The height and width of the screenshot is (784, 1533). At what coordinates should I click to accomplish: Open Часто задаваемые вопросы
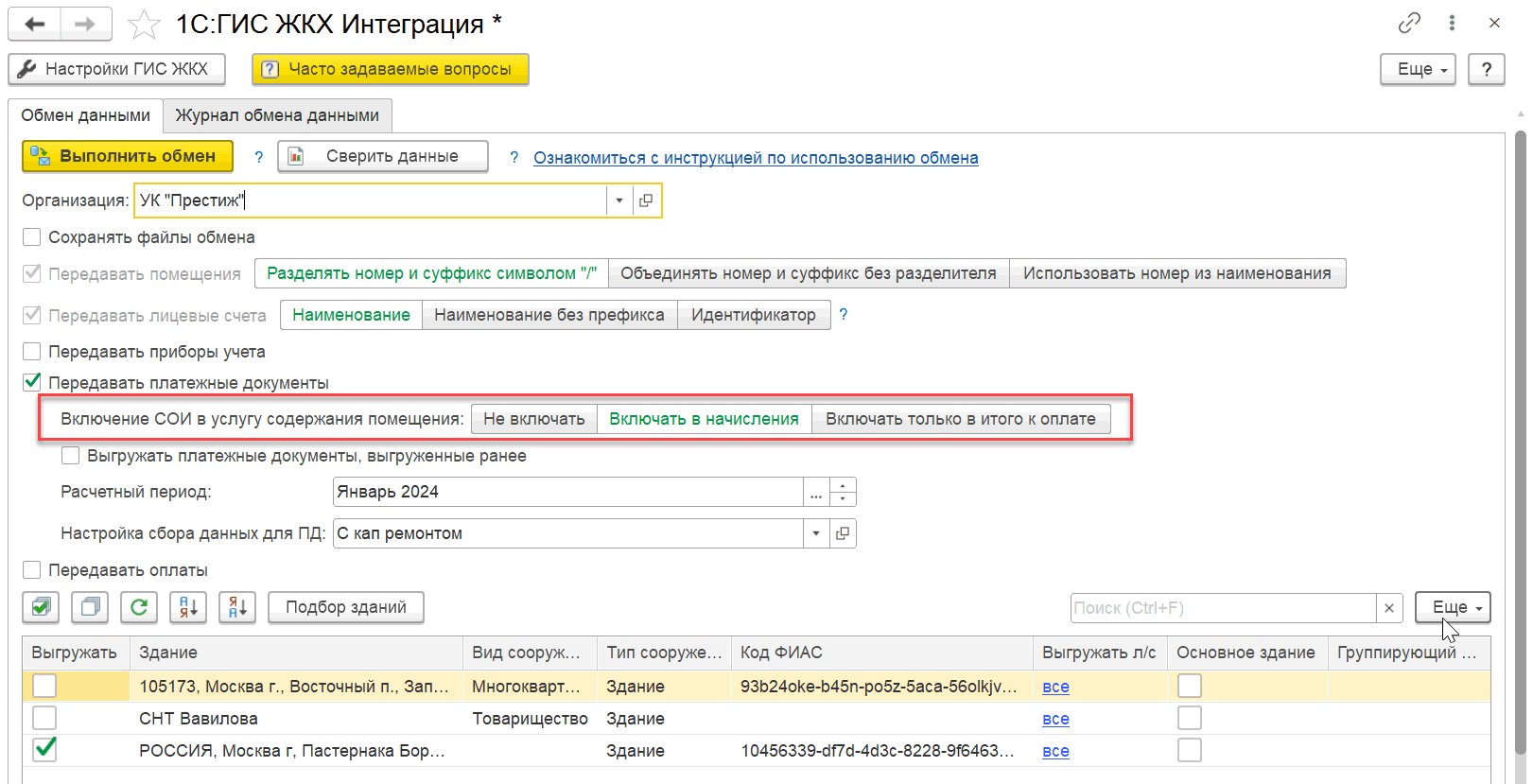pos(390,69)
